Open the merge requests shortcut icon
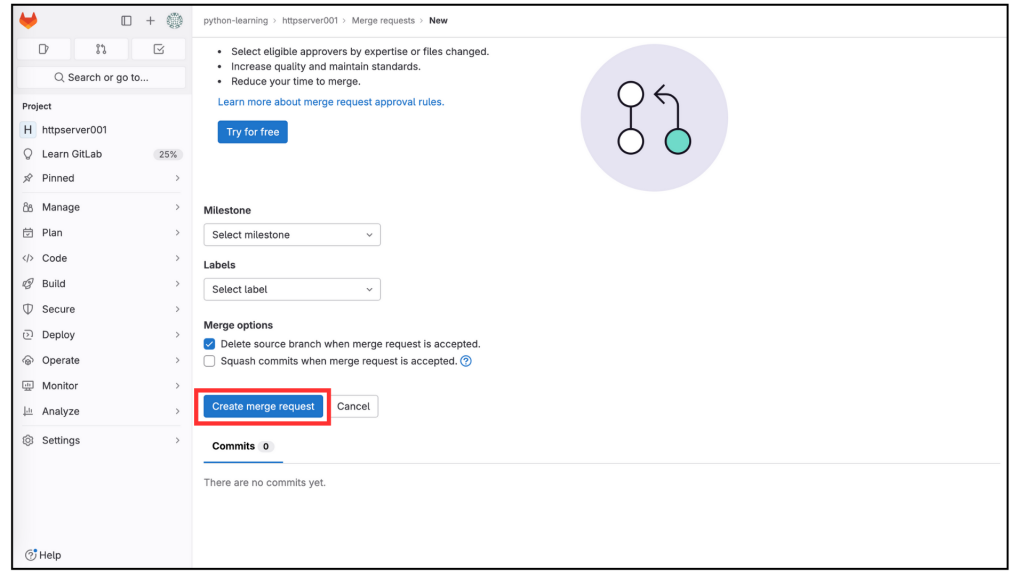 pyautogui.click(x=101, y=49)
